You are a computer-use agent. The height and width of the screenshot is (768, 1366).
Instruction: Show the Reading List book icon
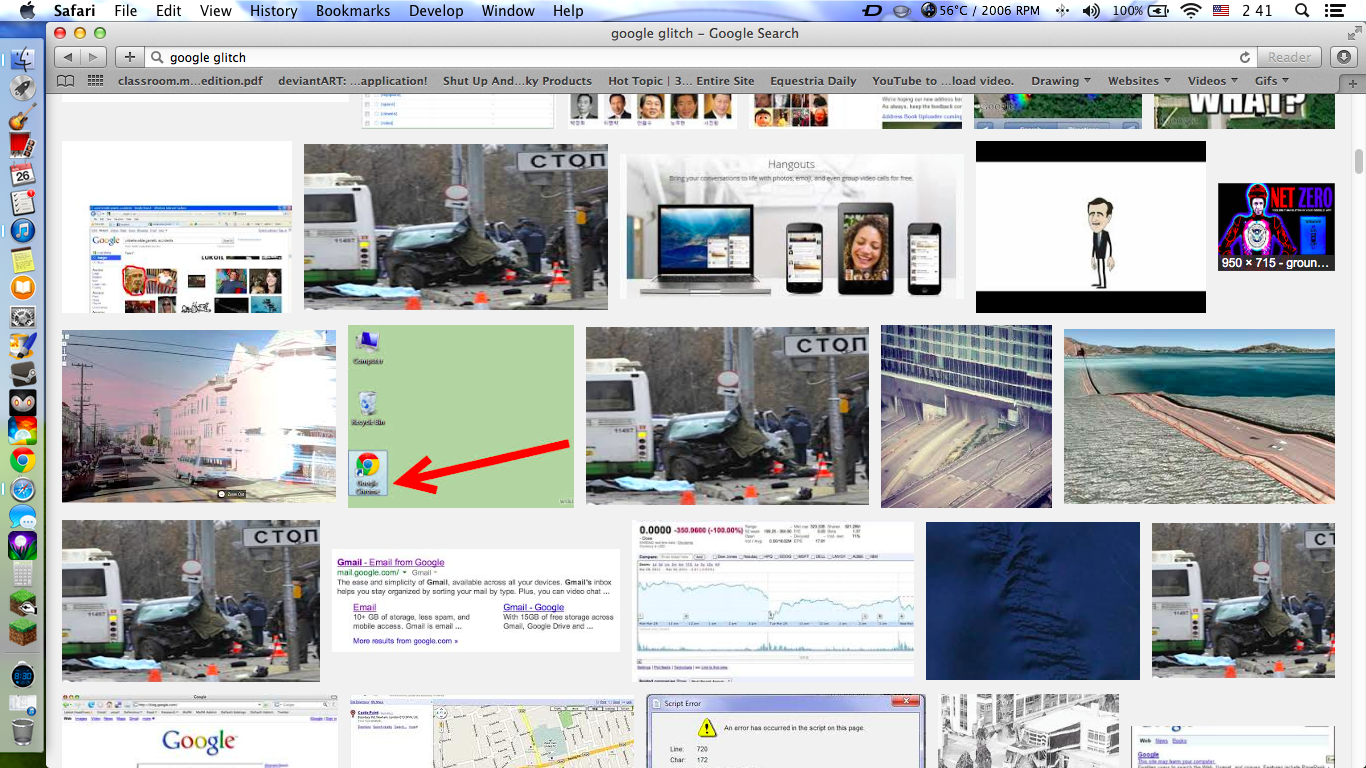point(66,81)
